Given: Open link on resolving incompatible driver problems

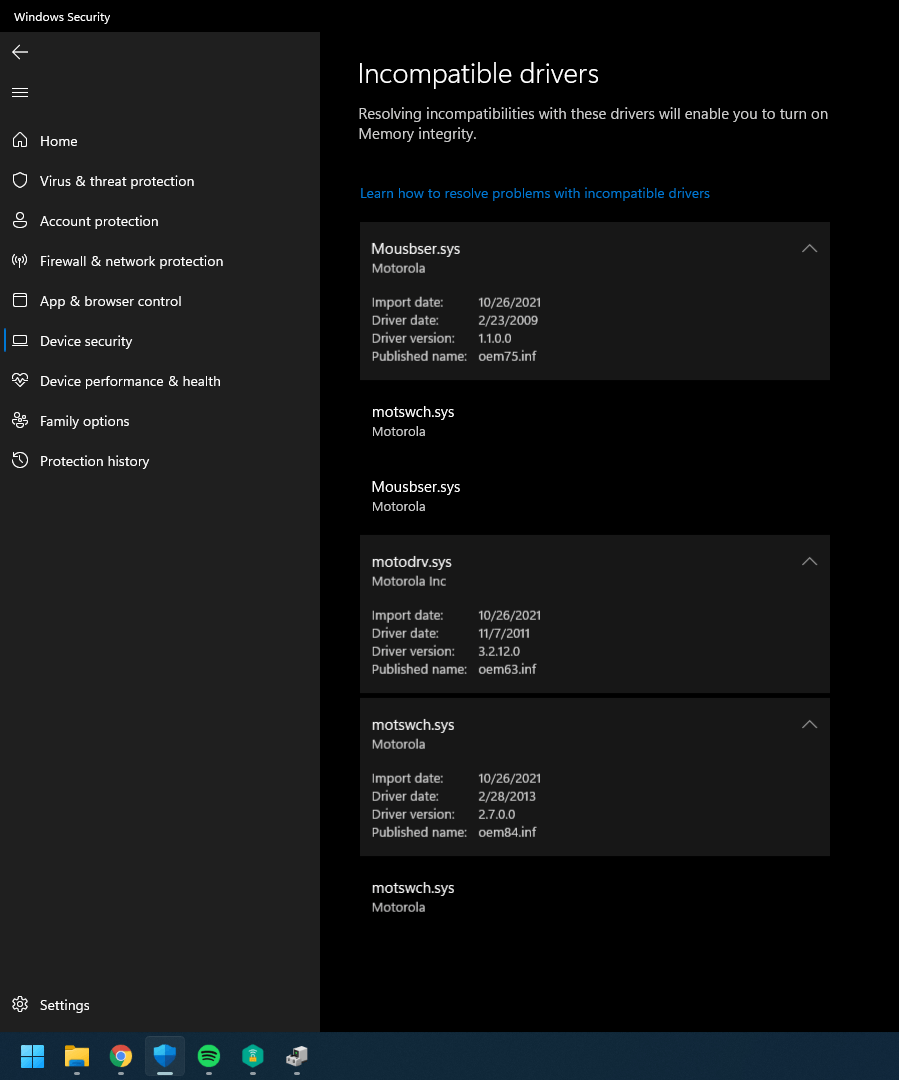Looking at the screenshot, I should 535,194.
